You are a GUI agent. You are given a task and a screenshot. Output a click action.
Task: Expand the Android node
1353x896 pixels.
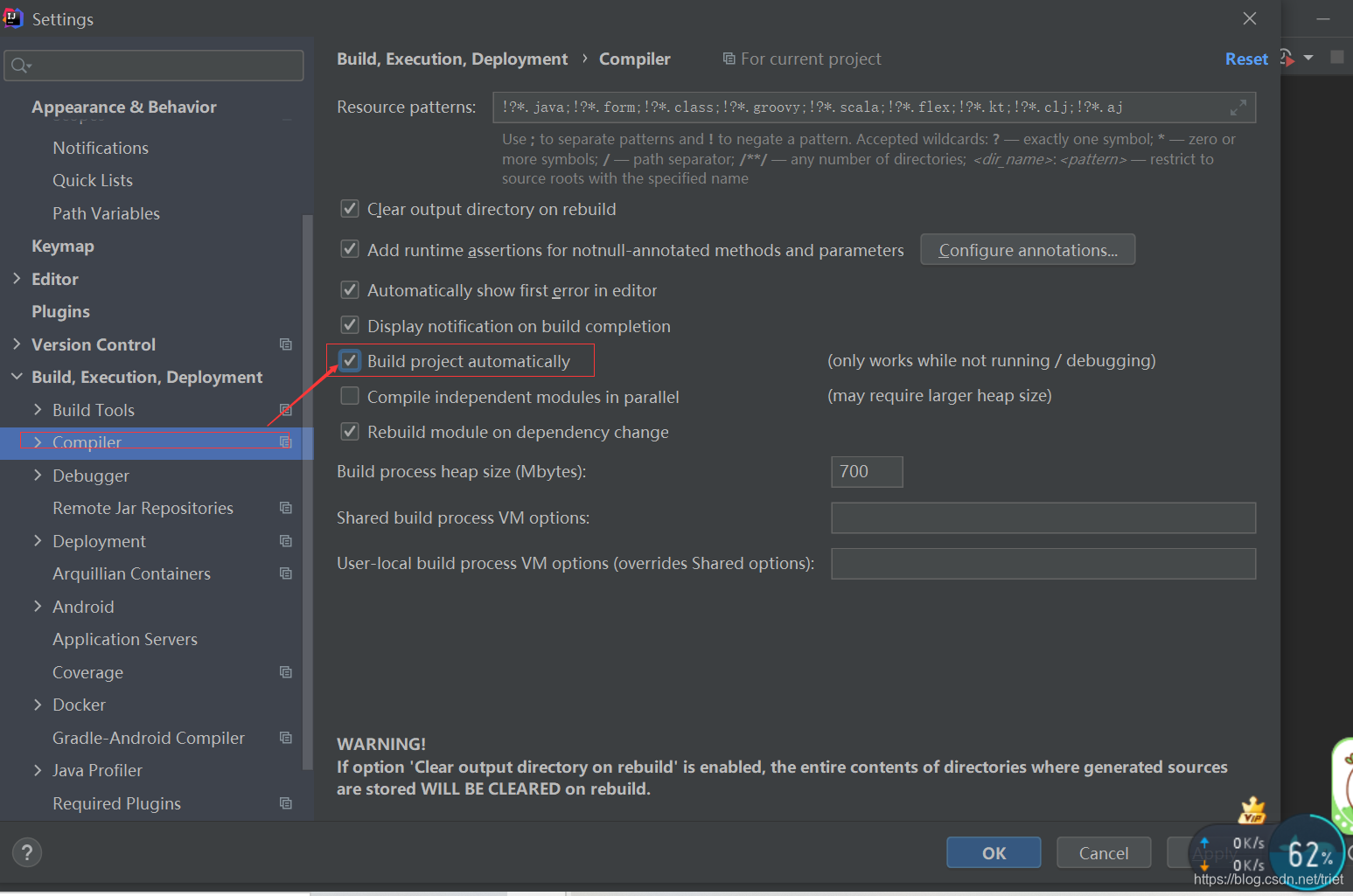click(x=38, y=607)
